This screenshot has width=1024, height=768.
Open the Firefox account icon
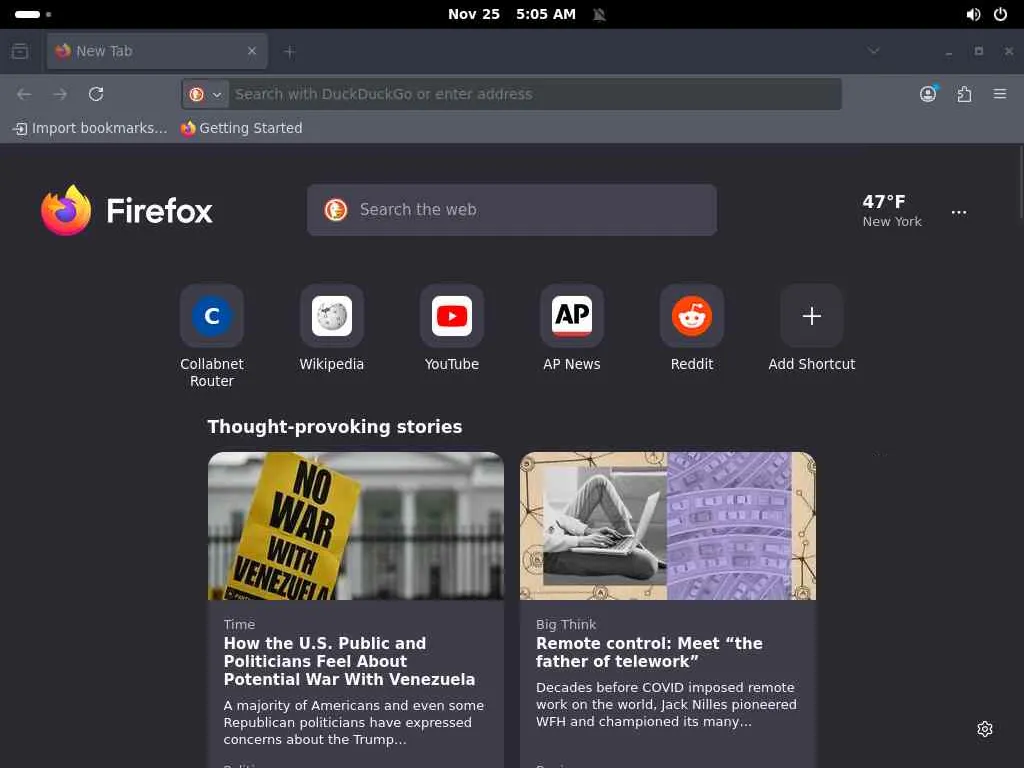pyautogui.click(x=928, y=94)
